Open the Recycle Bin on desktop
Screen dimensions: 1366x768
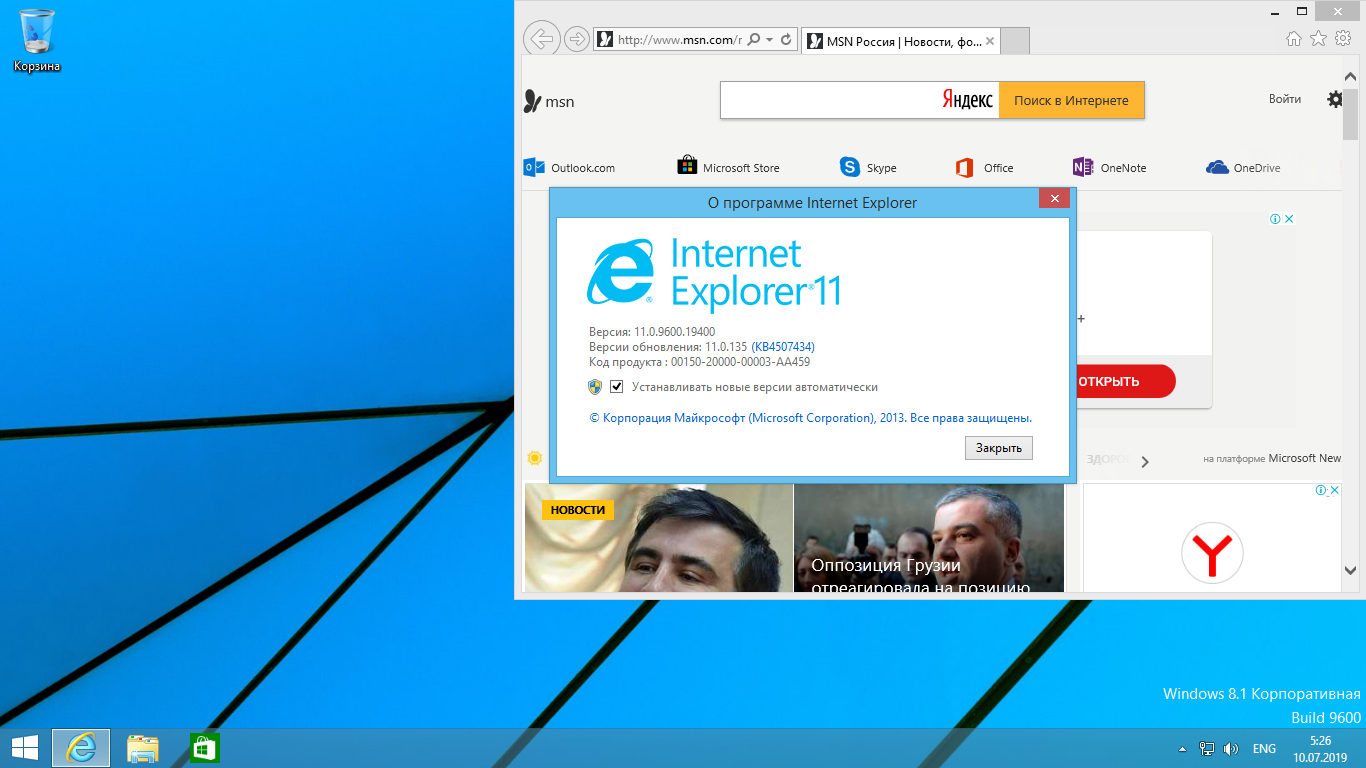[x=37, y=41]
